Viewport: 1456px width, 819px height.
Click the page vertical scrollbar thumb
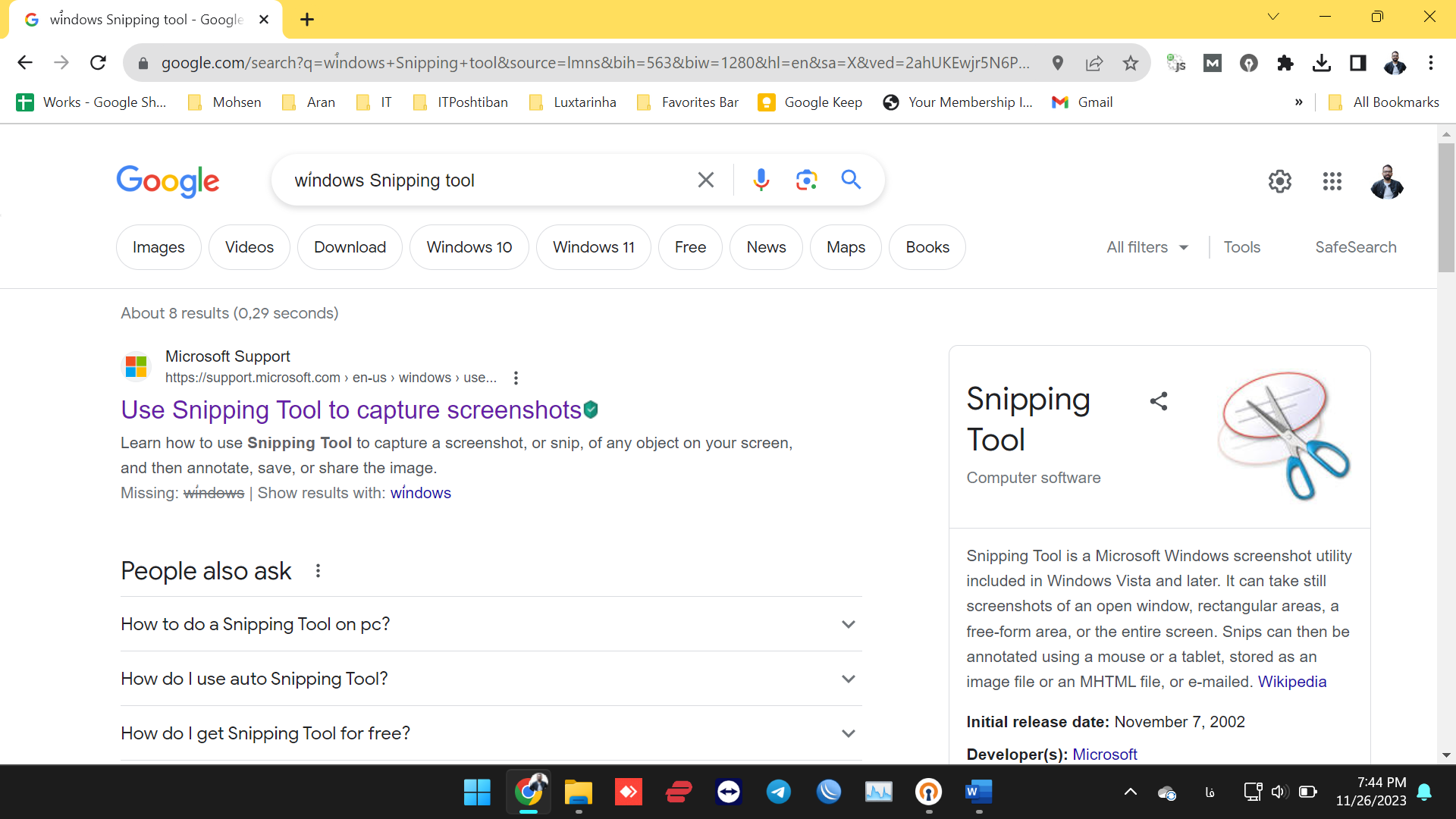1446,208
